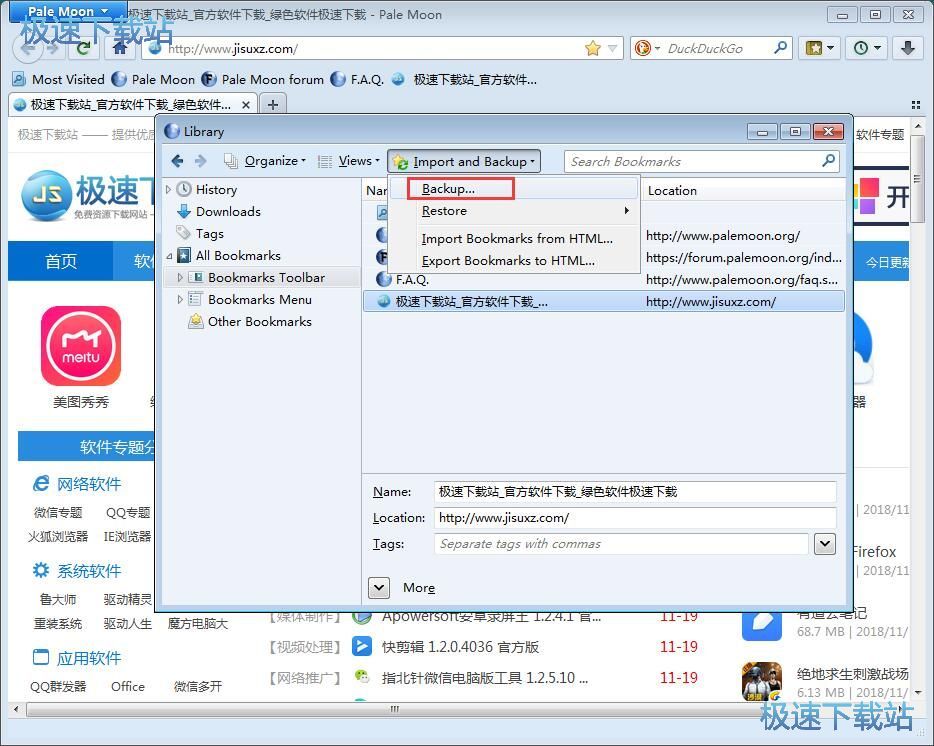Viewport: 934px width, 746px height.
Task: Open the Most Visited bookmark folder
Action: tap(58, 79)
